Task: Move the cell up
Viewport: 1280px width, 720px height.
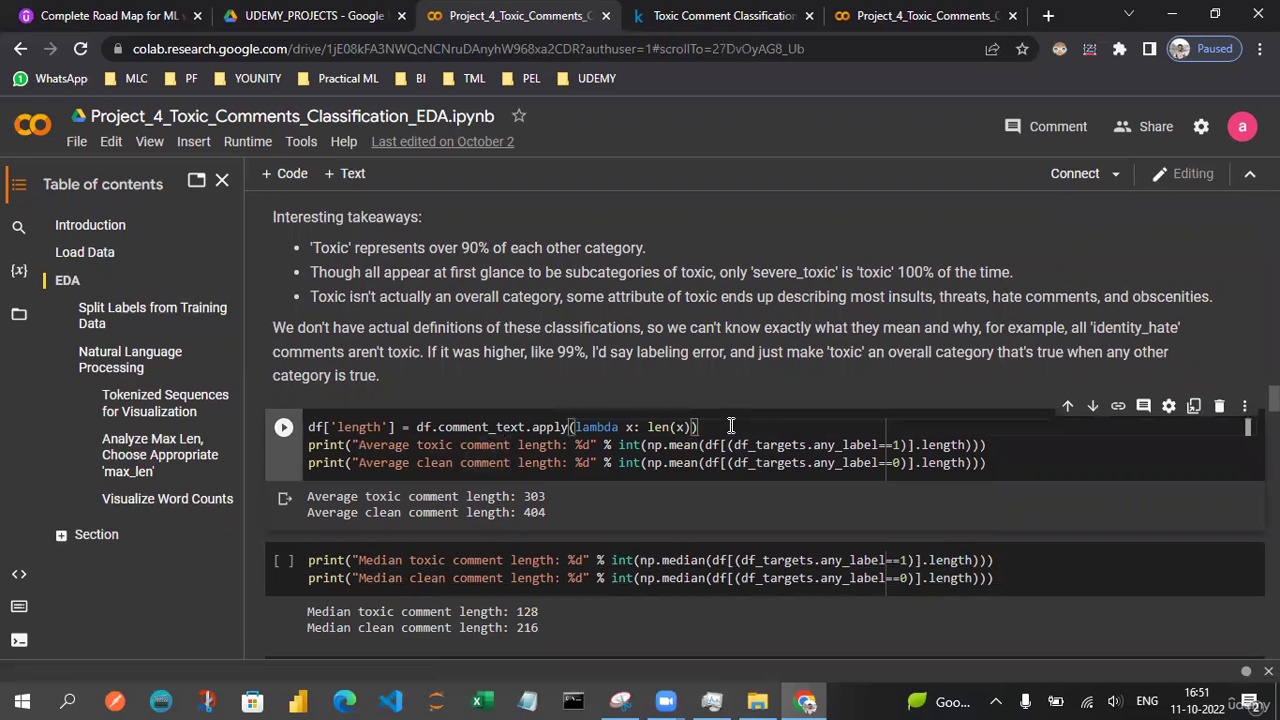Action: [1067, 406]
